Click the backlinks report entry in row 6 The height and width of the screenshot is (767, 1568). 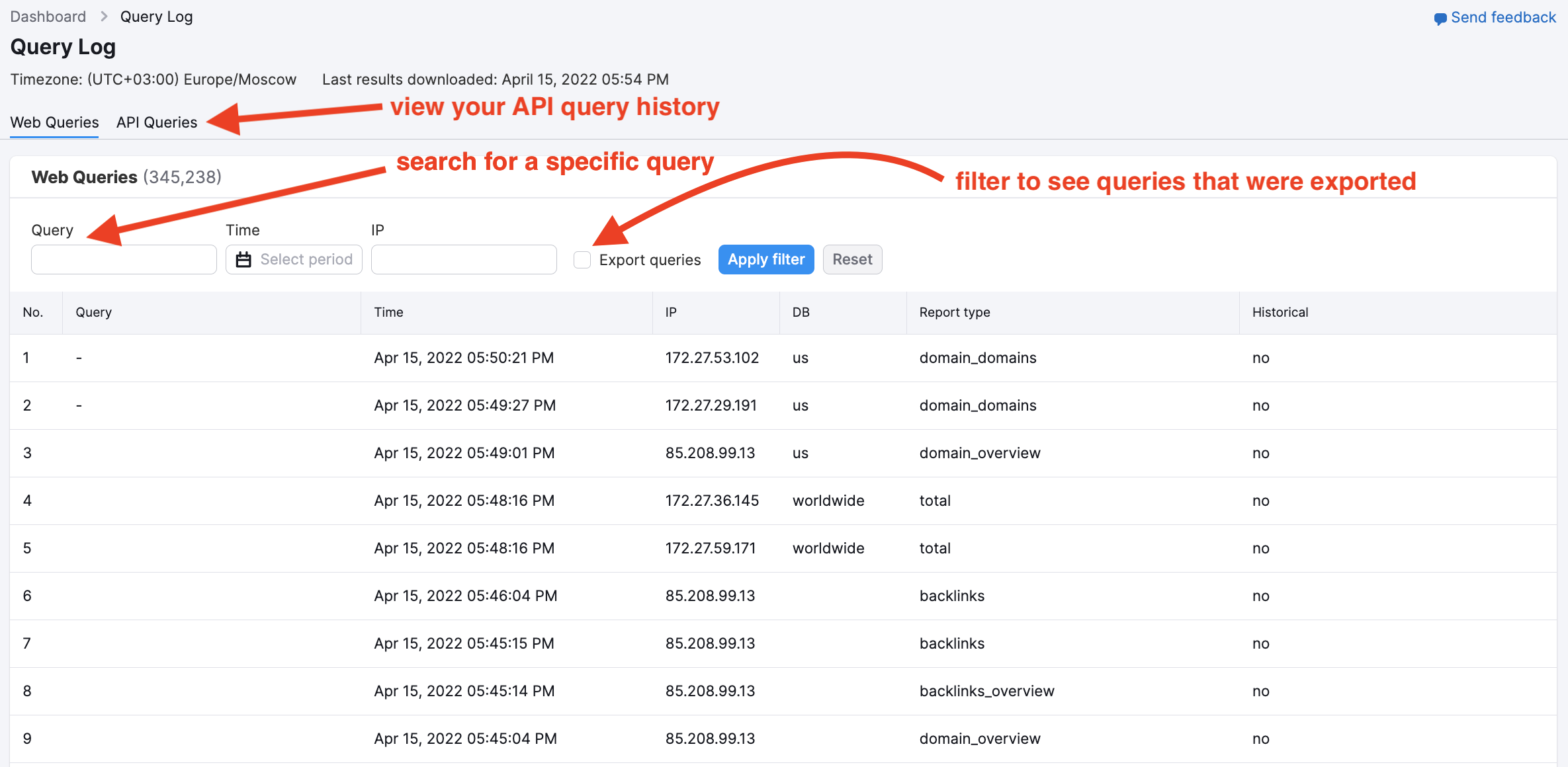952,595
